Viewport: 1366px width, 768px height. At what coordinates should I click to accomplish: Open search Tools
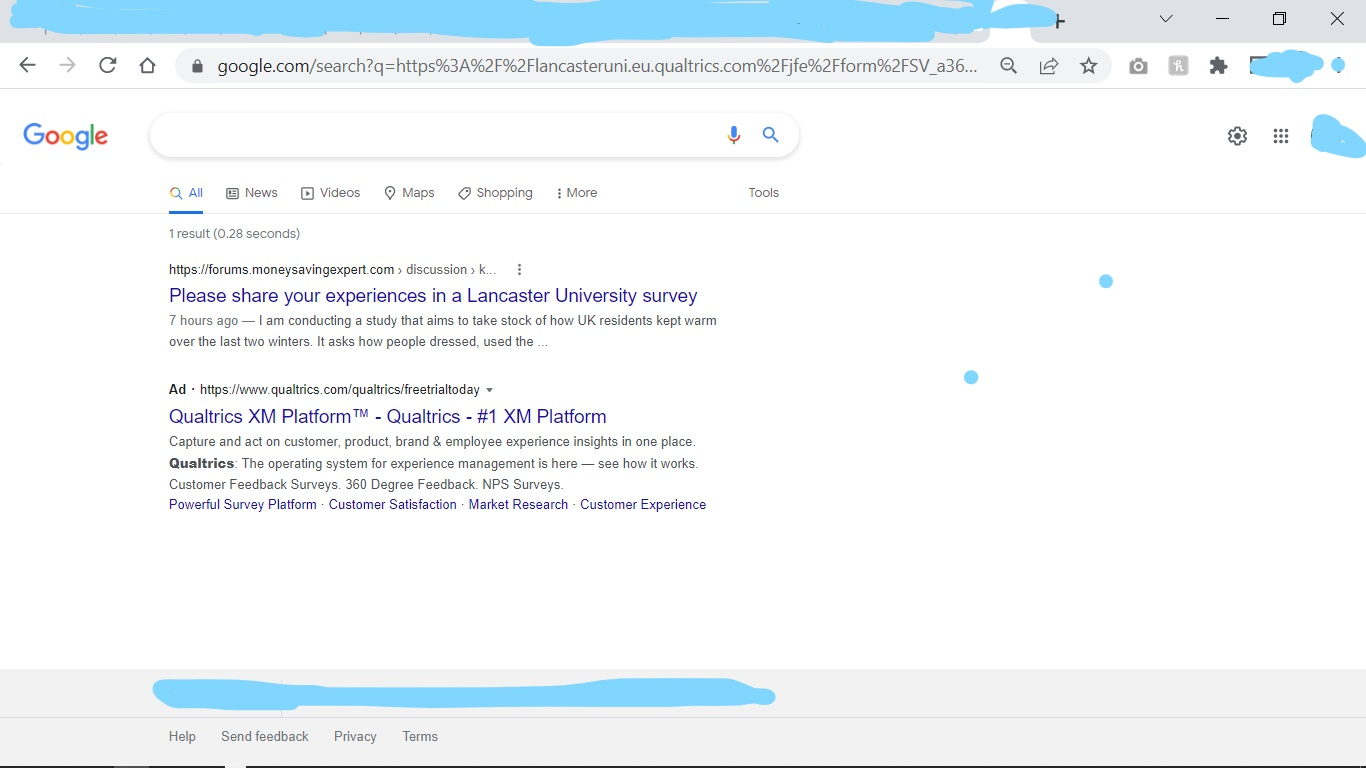click(x=763, y=193)
